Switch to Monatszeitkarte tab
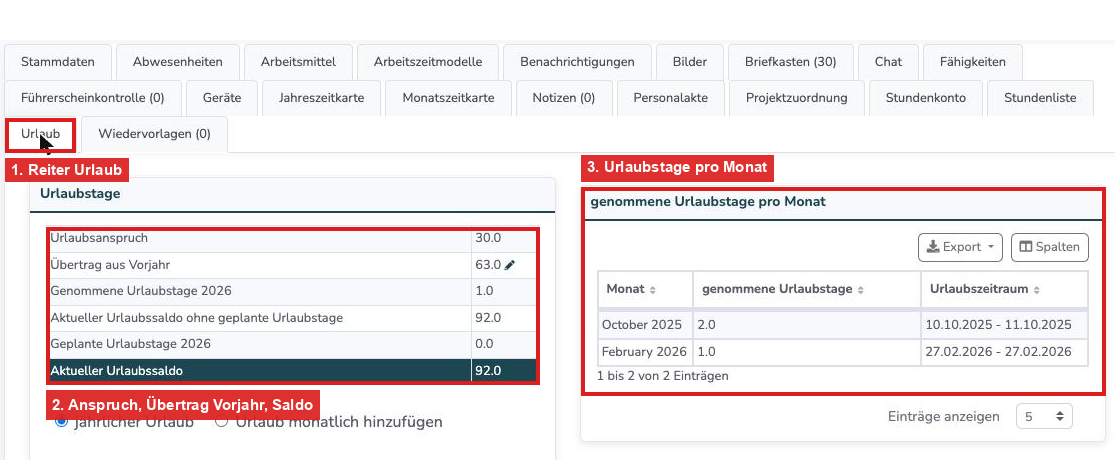The height and width of the screenshot is (460, 1115). coord(448,98)
